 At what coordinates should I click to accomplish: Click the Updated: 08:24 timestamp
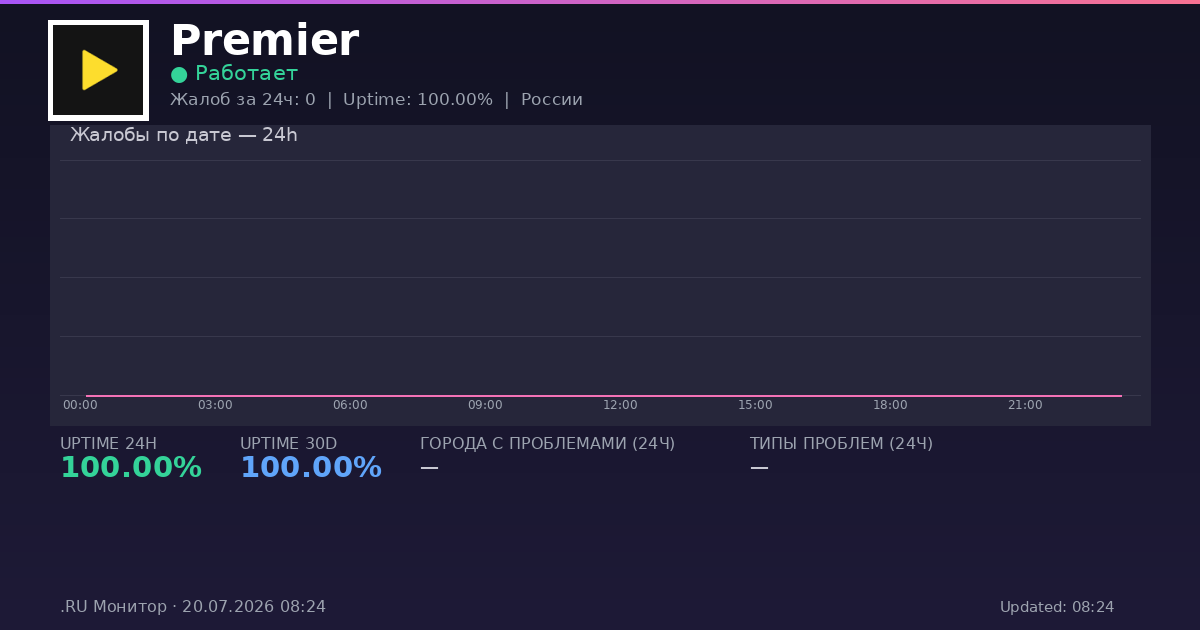1057,607
